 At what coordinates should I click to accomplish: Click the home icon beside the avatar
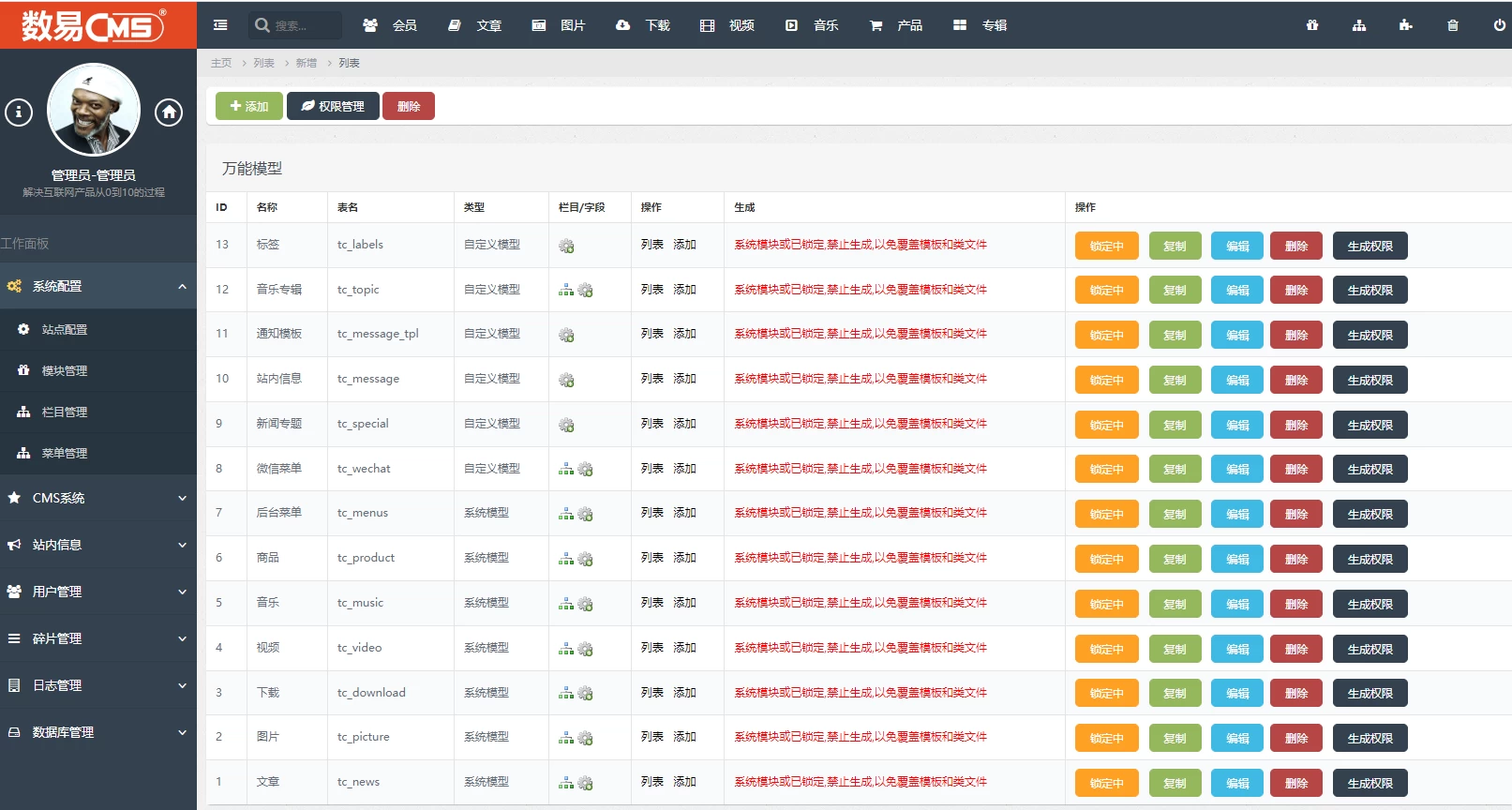169,112
